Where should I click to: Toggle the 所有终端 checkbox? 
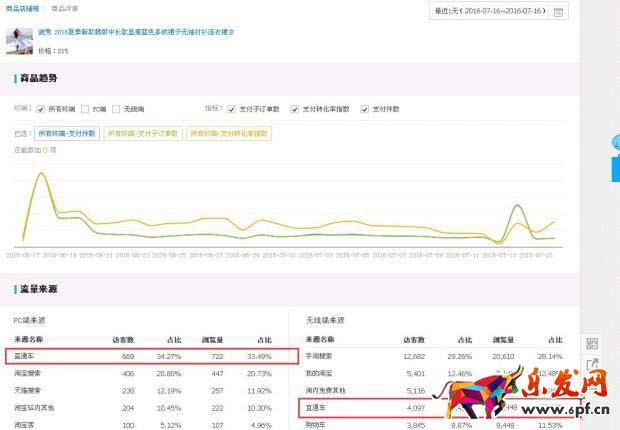41,108
